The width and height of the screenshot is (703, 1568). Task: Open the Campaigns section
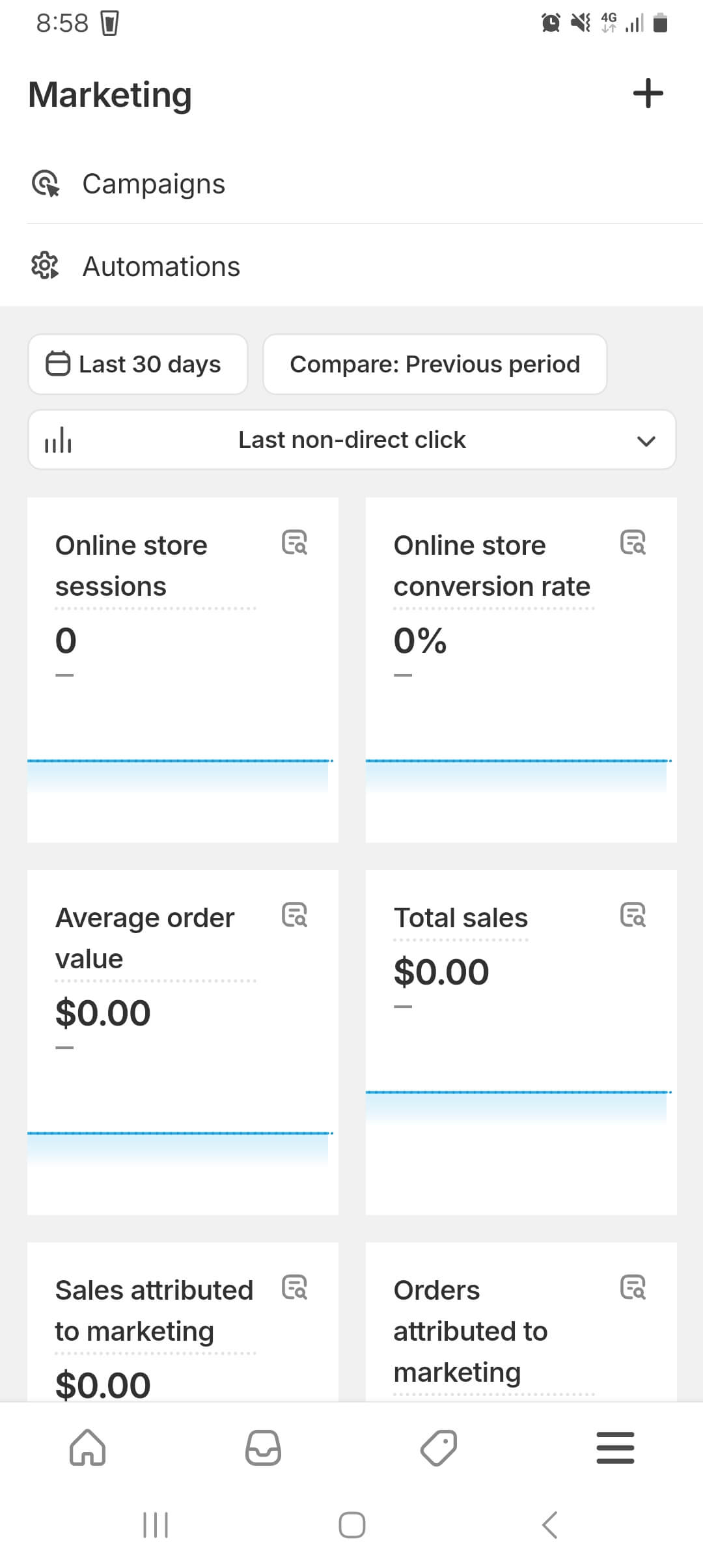pos(154,184)
